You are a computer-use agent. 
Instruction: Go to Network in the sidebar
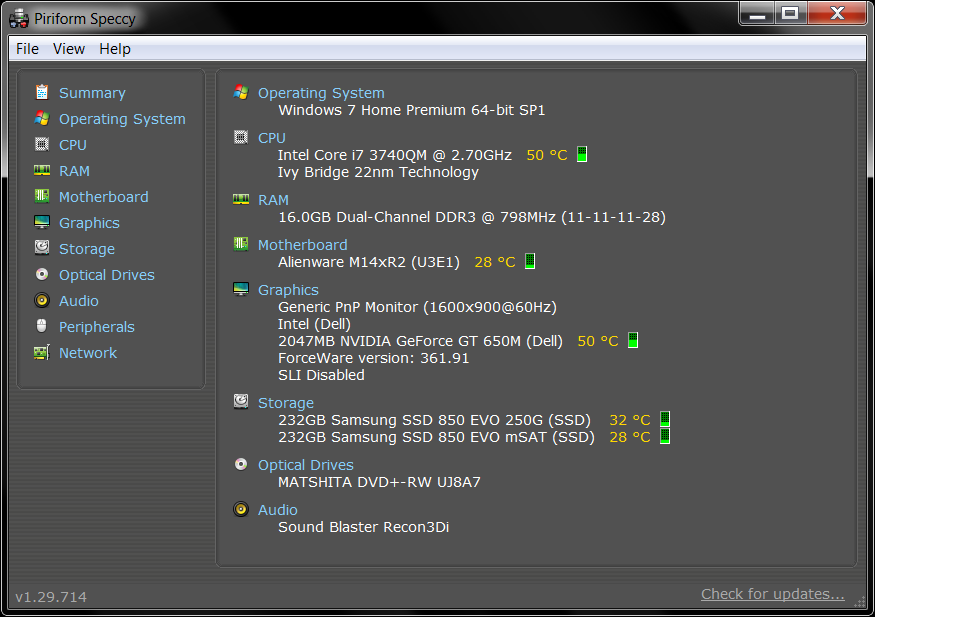click(x=88, y=353)
